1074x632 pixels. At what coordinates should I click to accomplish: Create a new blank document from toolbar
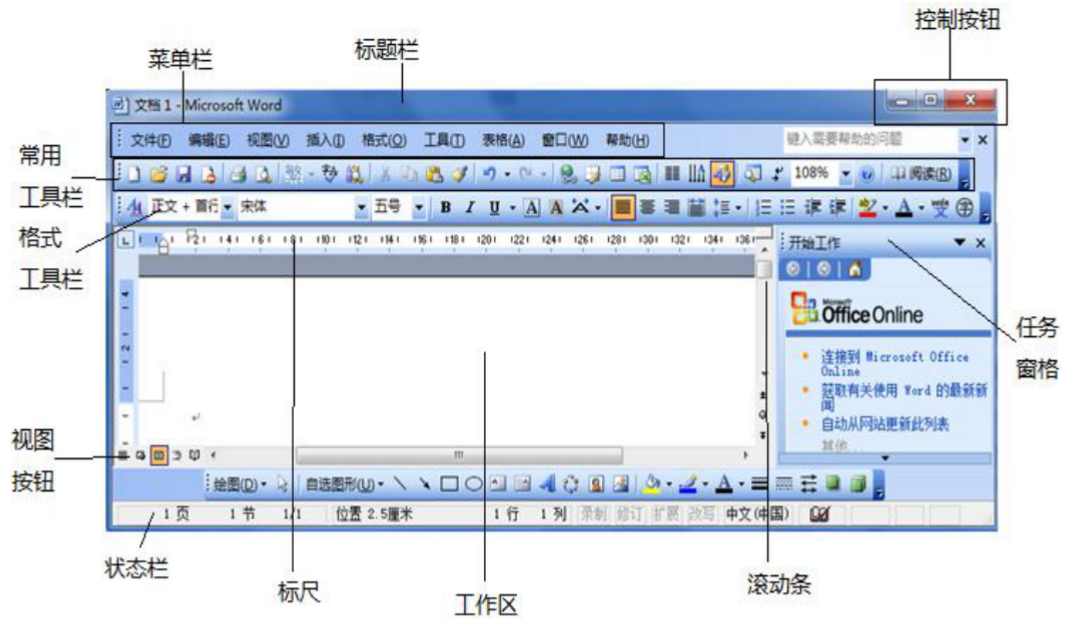click(134, 175)
